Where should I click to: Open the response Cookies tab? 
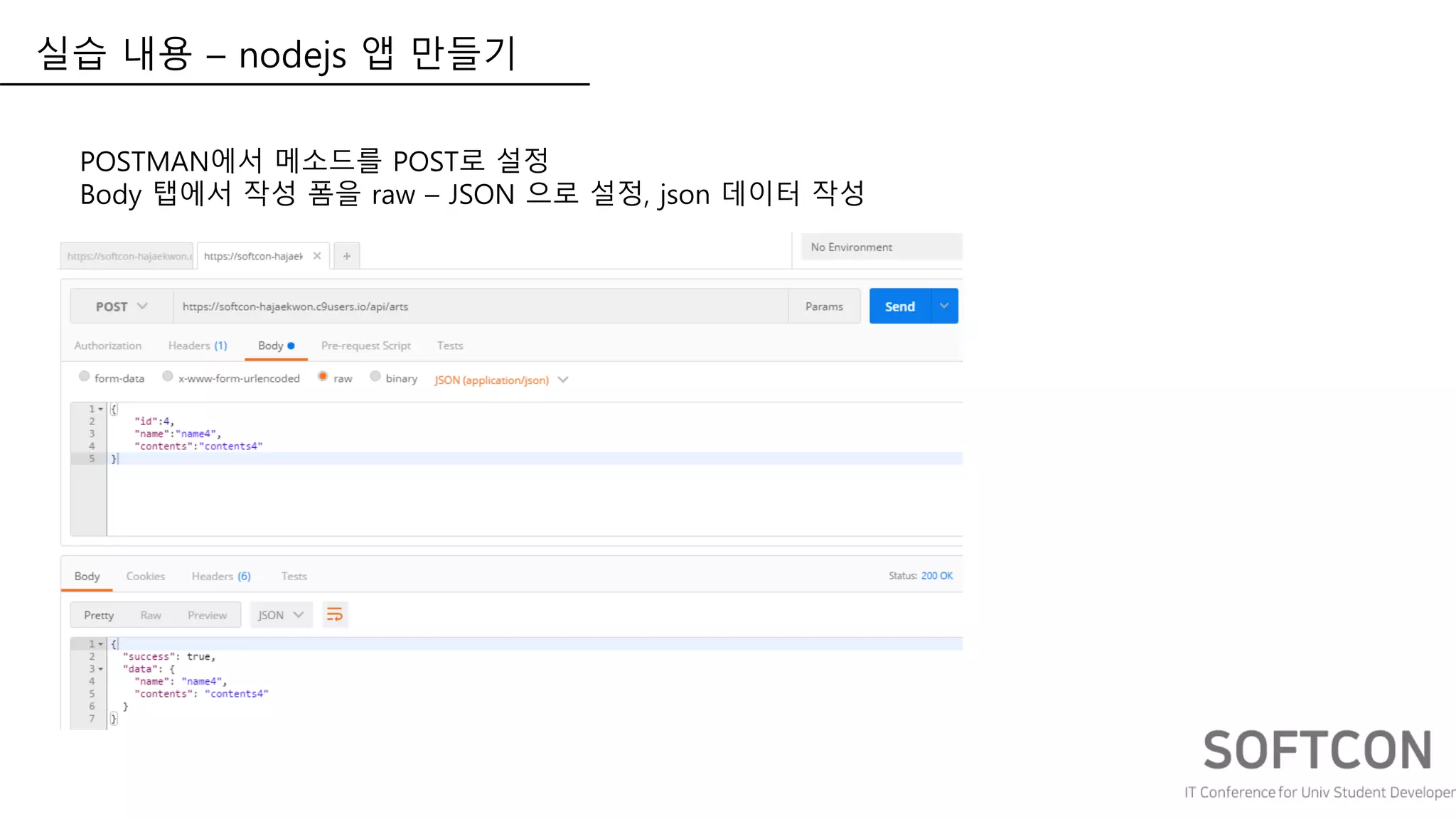point(146,576)
